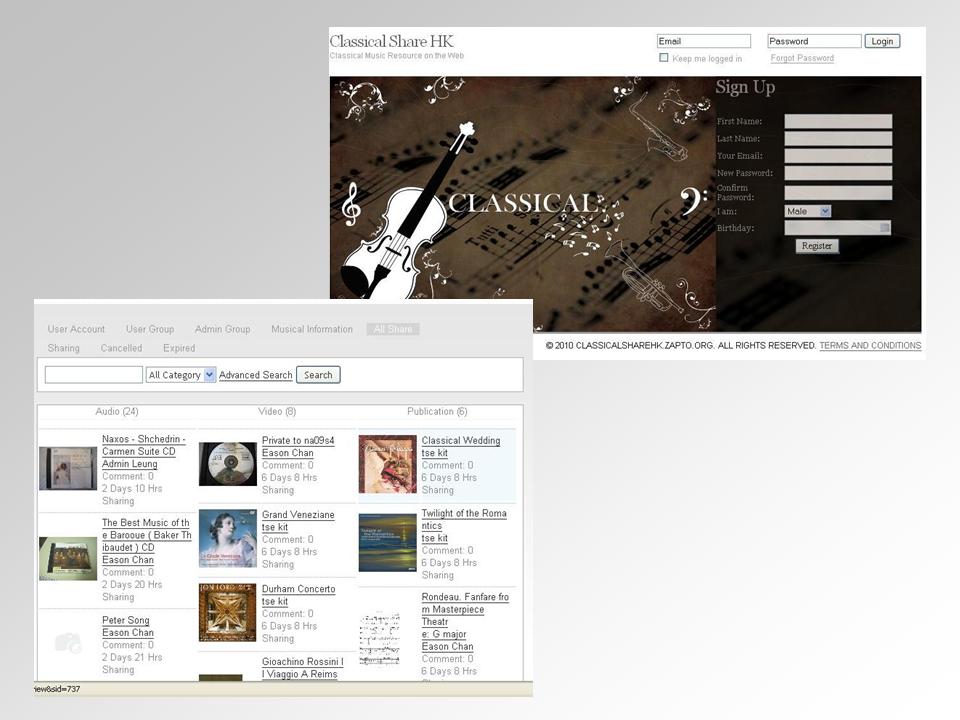
Task: Open the Durham Concerto album thumbnail
Action: tap(228, 612)
